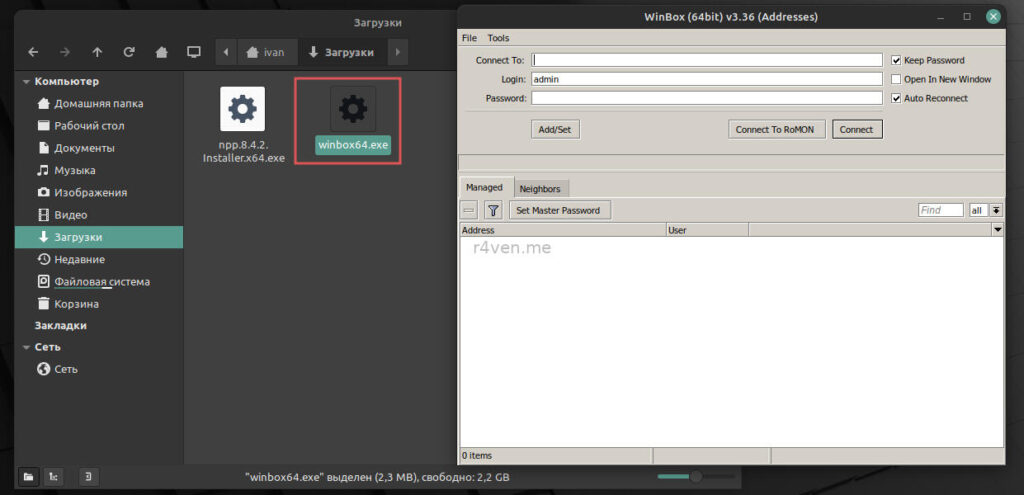Viewport: 1024px width, 495px height.
Task: Collapse the Компьютер sidebar section
Action: click(26, 81)
